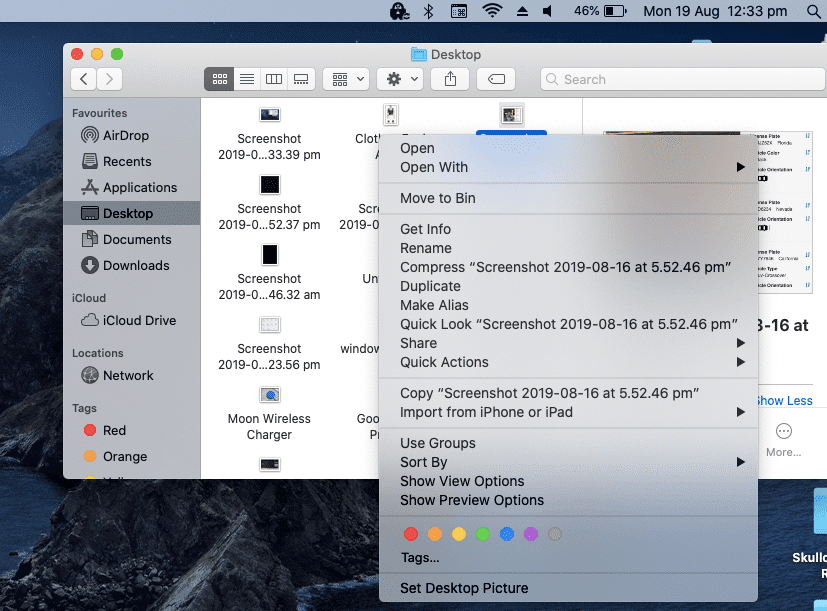The height and width of the screenshot is (611, 827).
Task: Click the Bluetooth icon in the menu bar
Action: pyautogui.click(x=430, y=13)
